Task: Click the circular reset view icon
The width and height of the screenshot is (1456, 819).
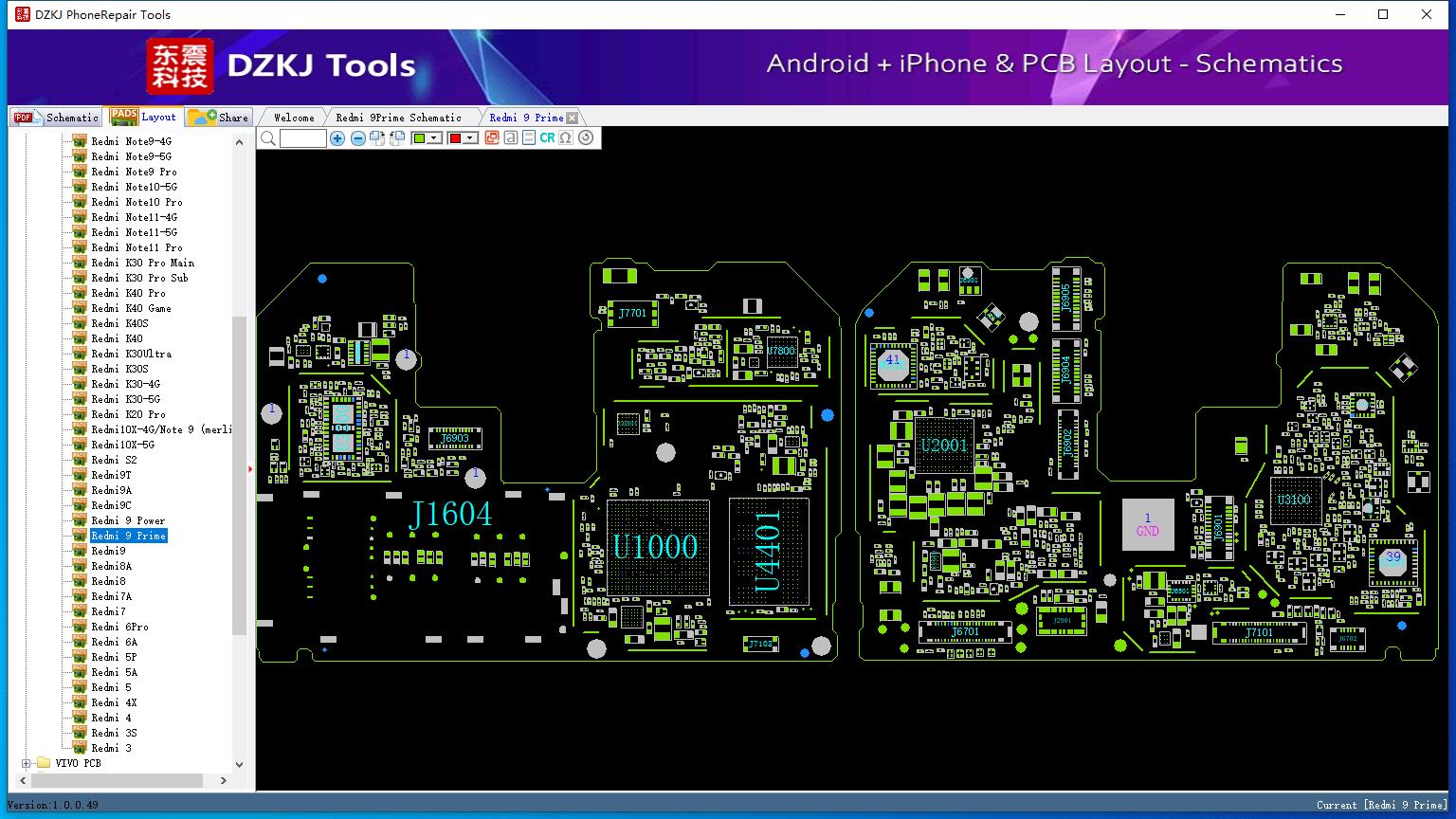Action: click(x=586, y=138)
